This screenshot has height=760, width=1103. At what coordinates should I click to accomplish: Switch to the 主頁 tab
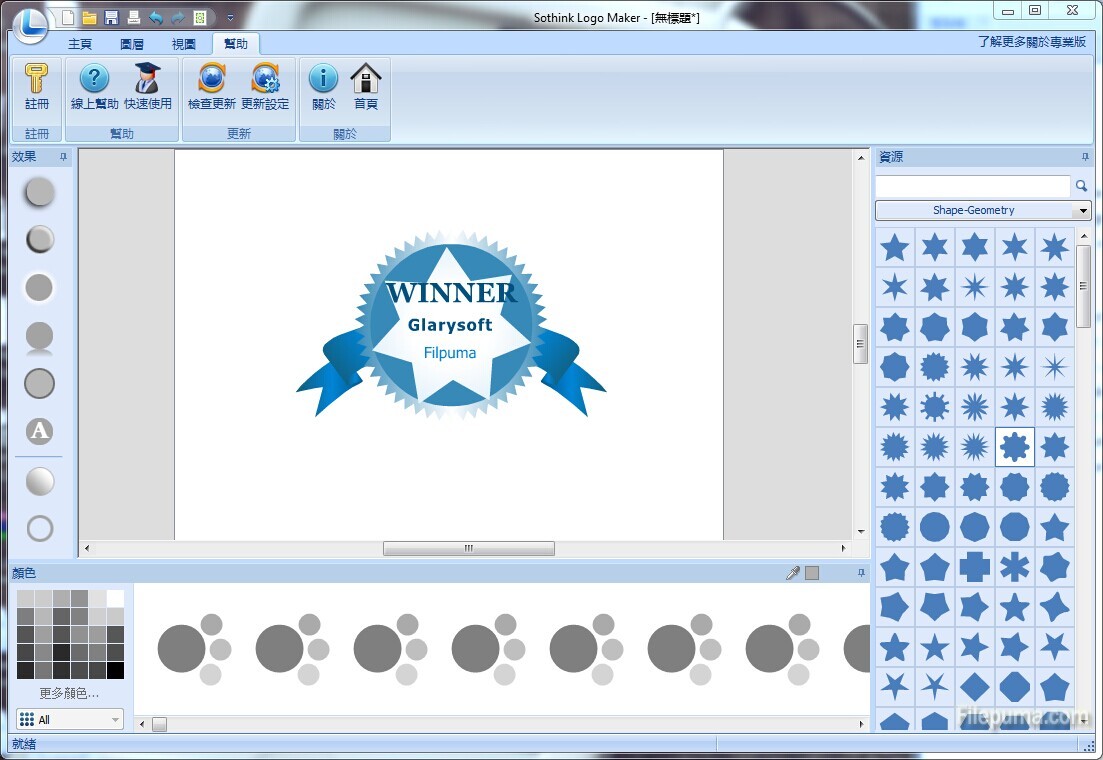pos(80,44)
